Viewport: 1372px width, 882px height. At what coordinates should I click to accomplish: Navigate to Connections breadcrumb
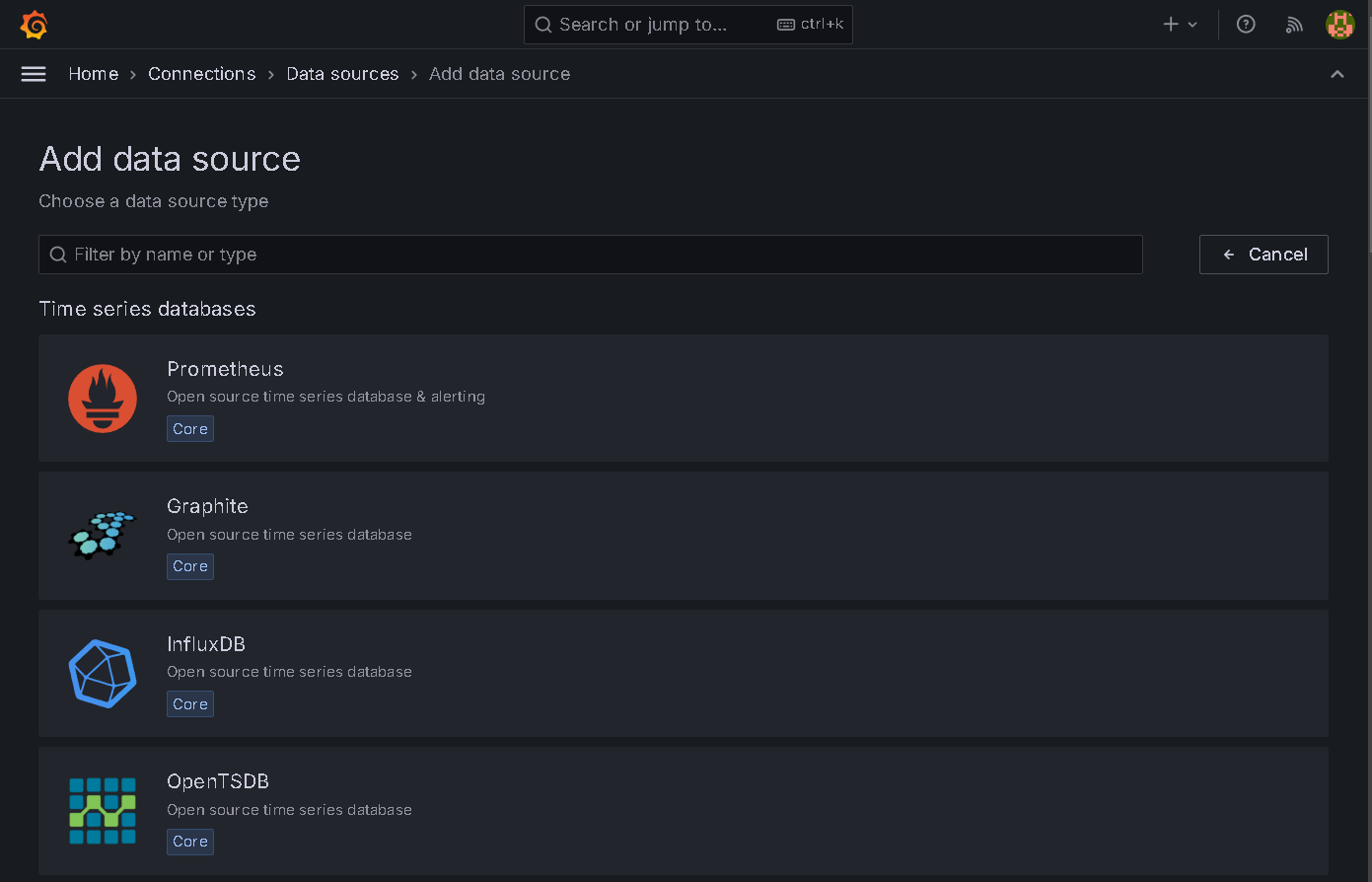(202, 74)
